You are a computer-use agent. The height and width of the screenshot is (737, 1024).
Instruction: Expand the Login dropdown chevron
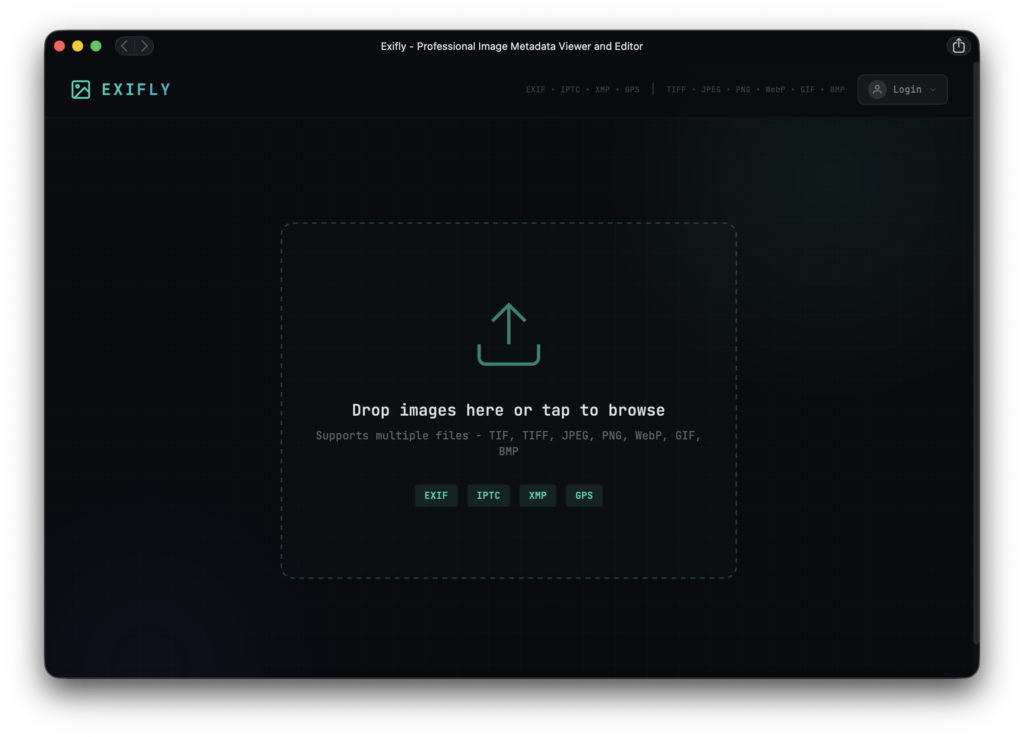tap(933, 90)
